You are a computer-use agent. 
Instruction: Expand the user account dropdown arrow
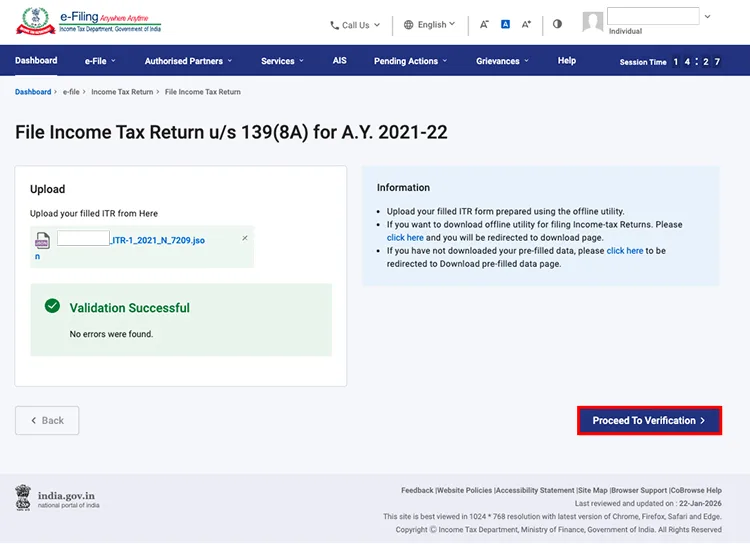click(707, 17)
